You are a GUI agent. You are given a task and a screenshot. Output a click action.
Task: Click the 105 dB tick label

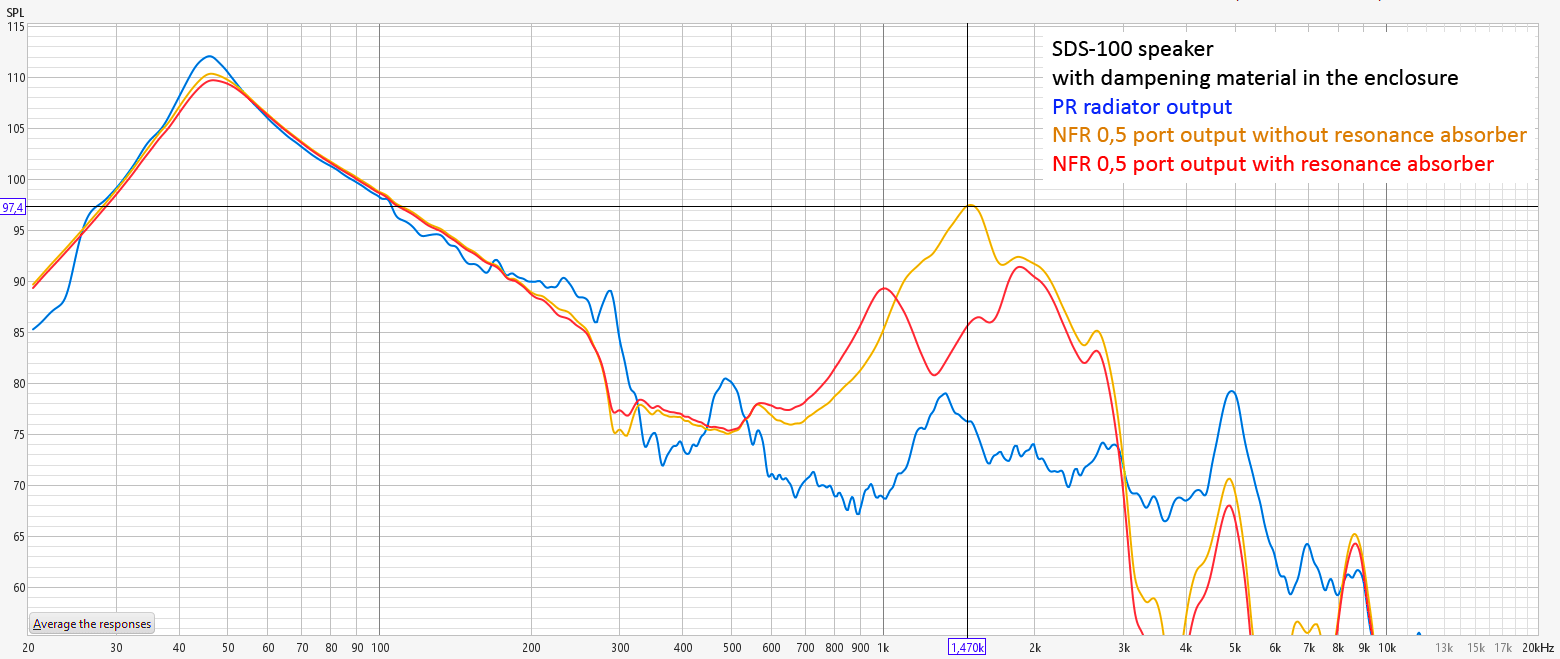[15, 129]
